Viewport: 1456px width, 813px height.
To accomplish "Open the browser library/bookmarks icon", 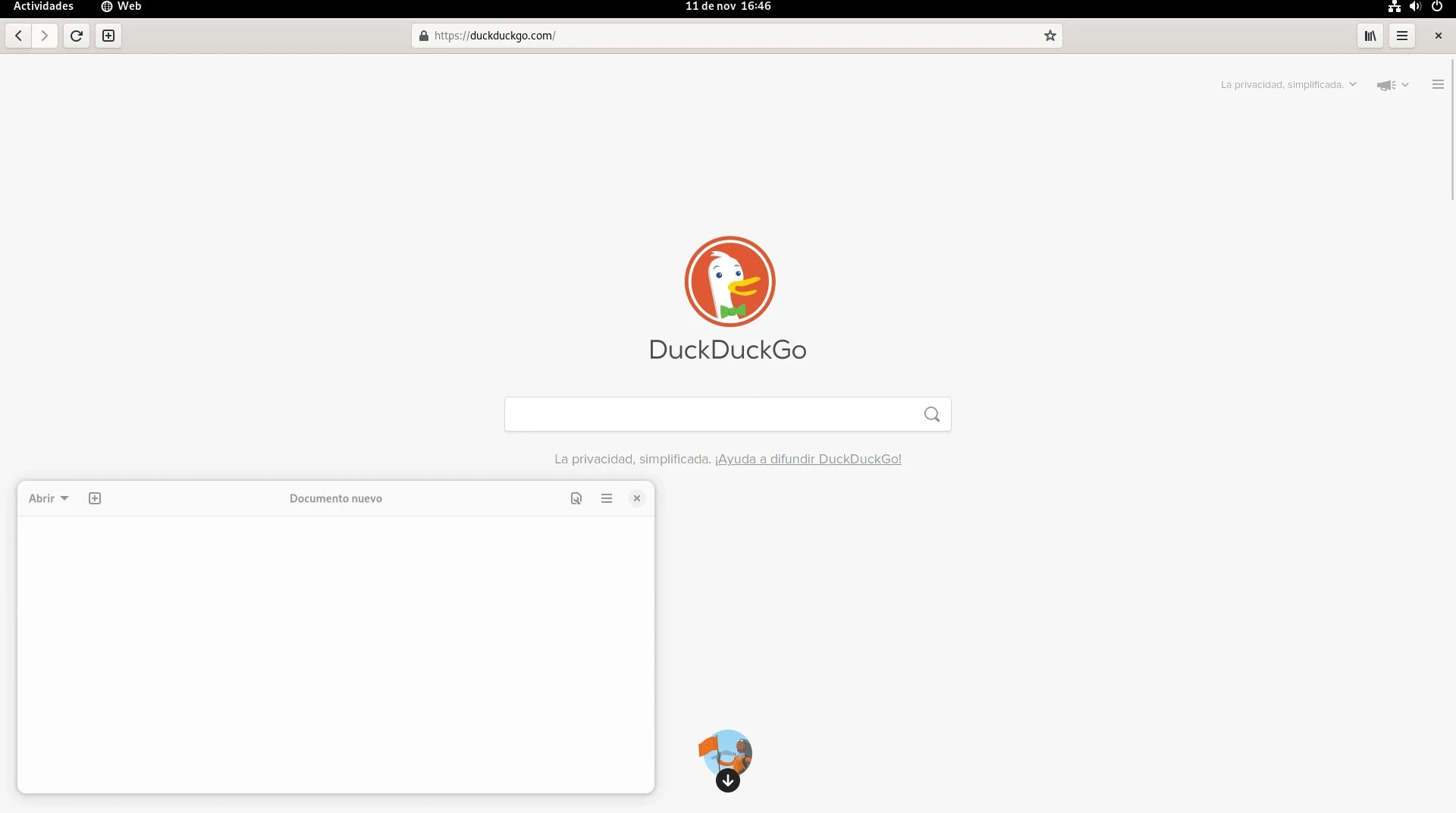I will [1370, 36].
